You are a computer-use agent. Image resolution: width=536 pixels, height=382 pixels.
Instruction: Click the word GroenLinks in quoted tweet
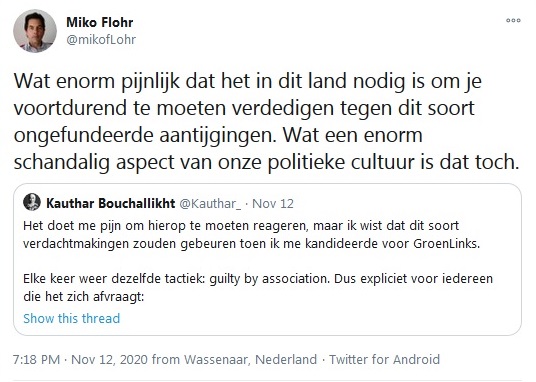[447, 243]
